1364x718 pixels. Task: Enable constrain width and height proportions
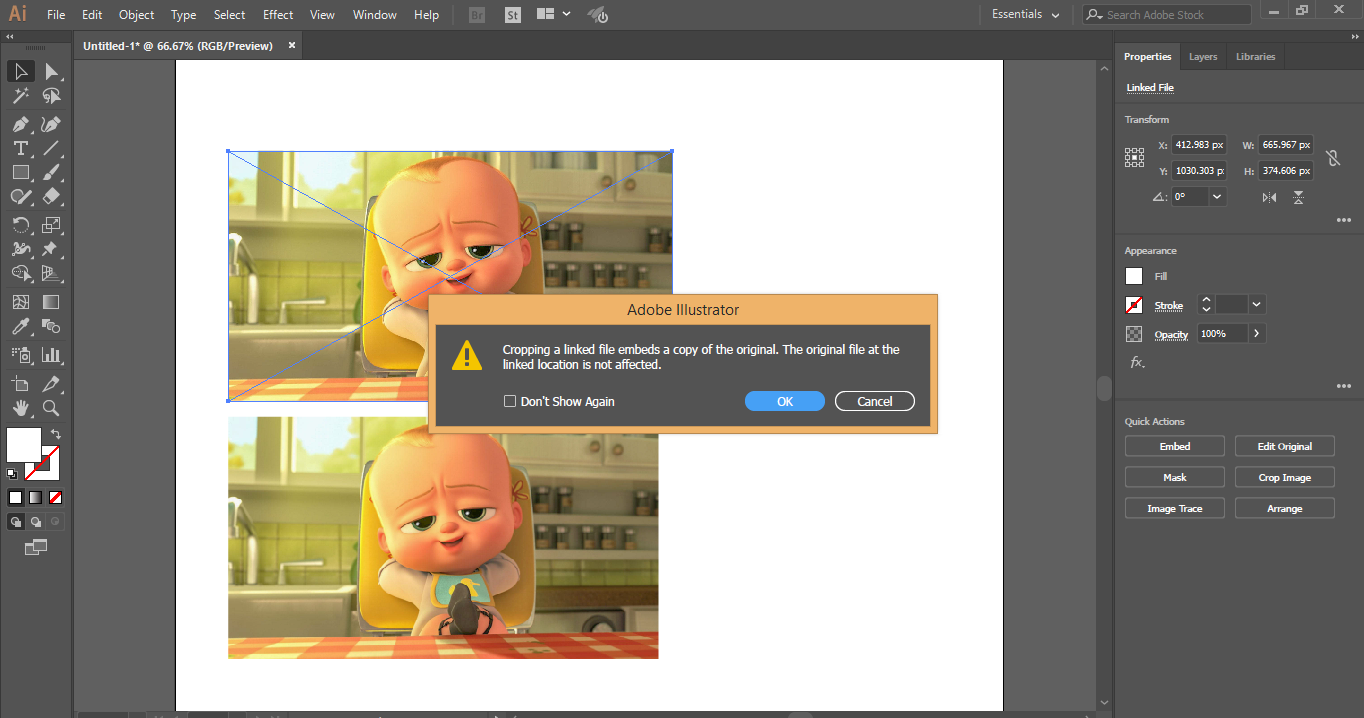click(x=1333, y=157)
